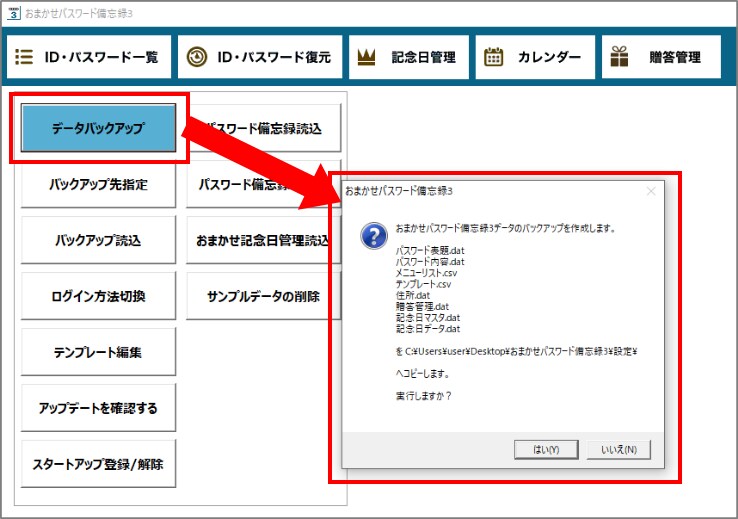Click the crown icon on 記念日管理
Viewport: 738px width, 519px height.
click(366, 57)
